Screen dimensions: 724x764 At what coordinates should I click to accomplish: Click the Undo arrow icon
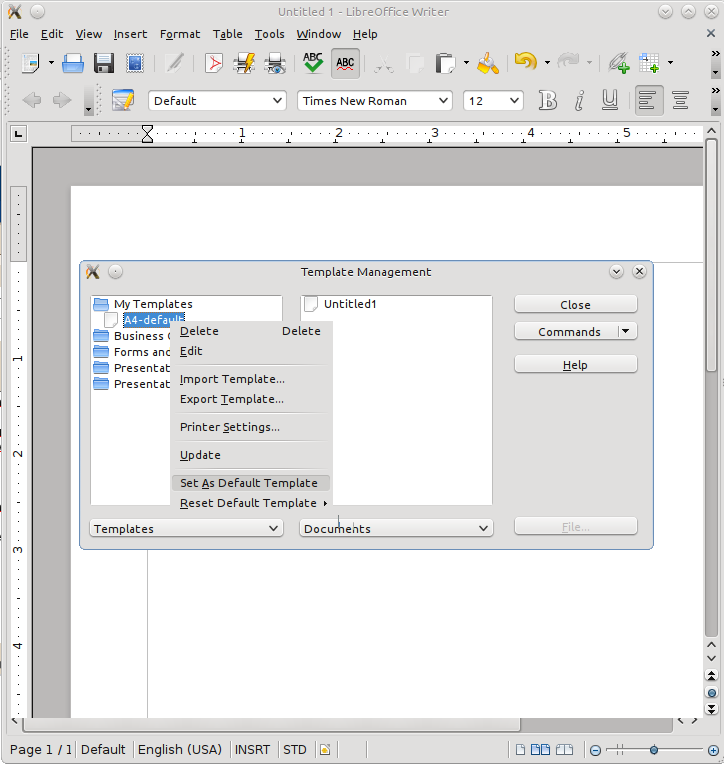[x=525, y=62]
